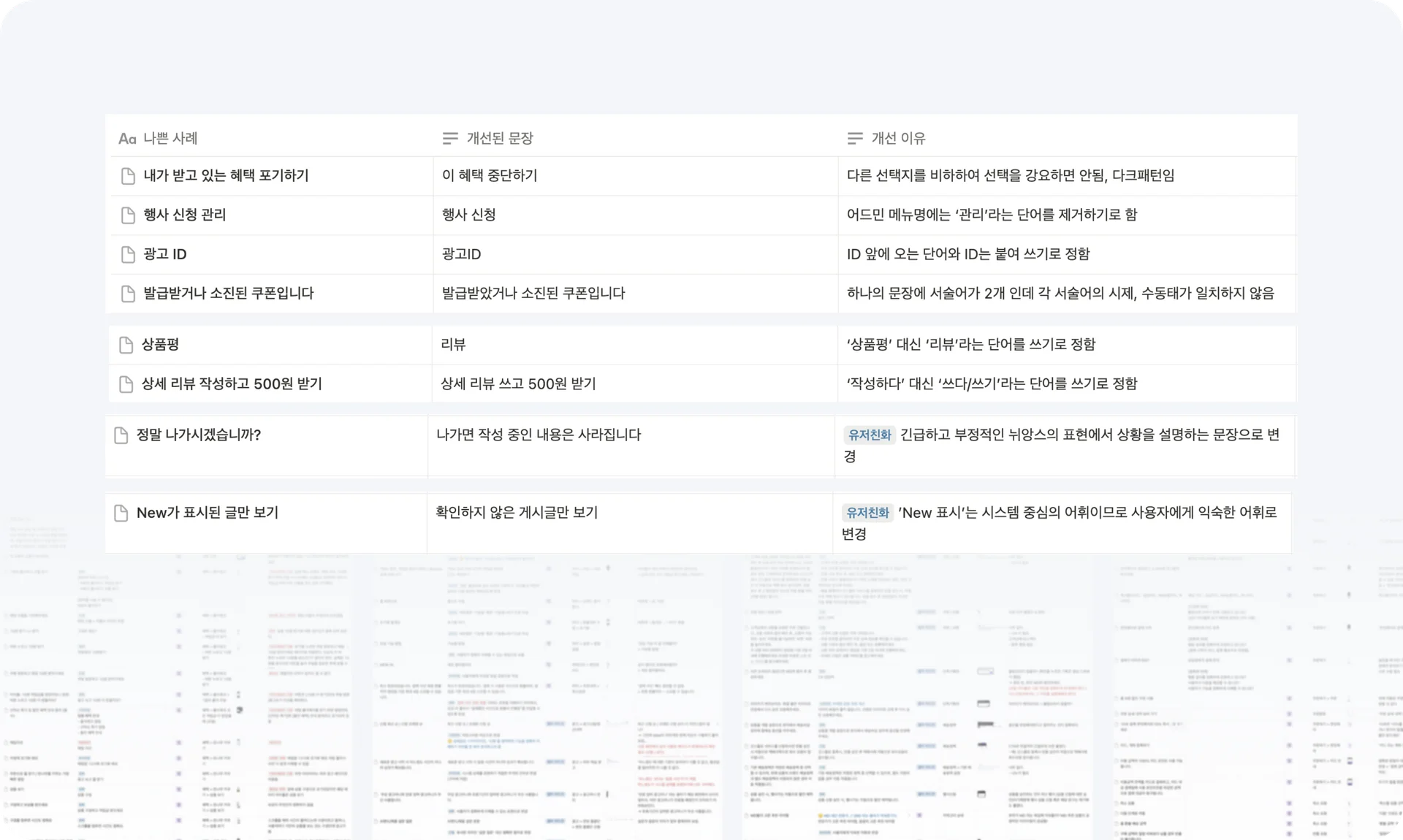This screenshot has width=1403, height=840.
Task: Open the 상품평 page title
Action: pos(160,345)
